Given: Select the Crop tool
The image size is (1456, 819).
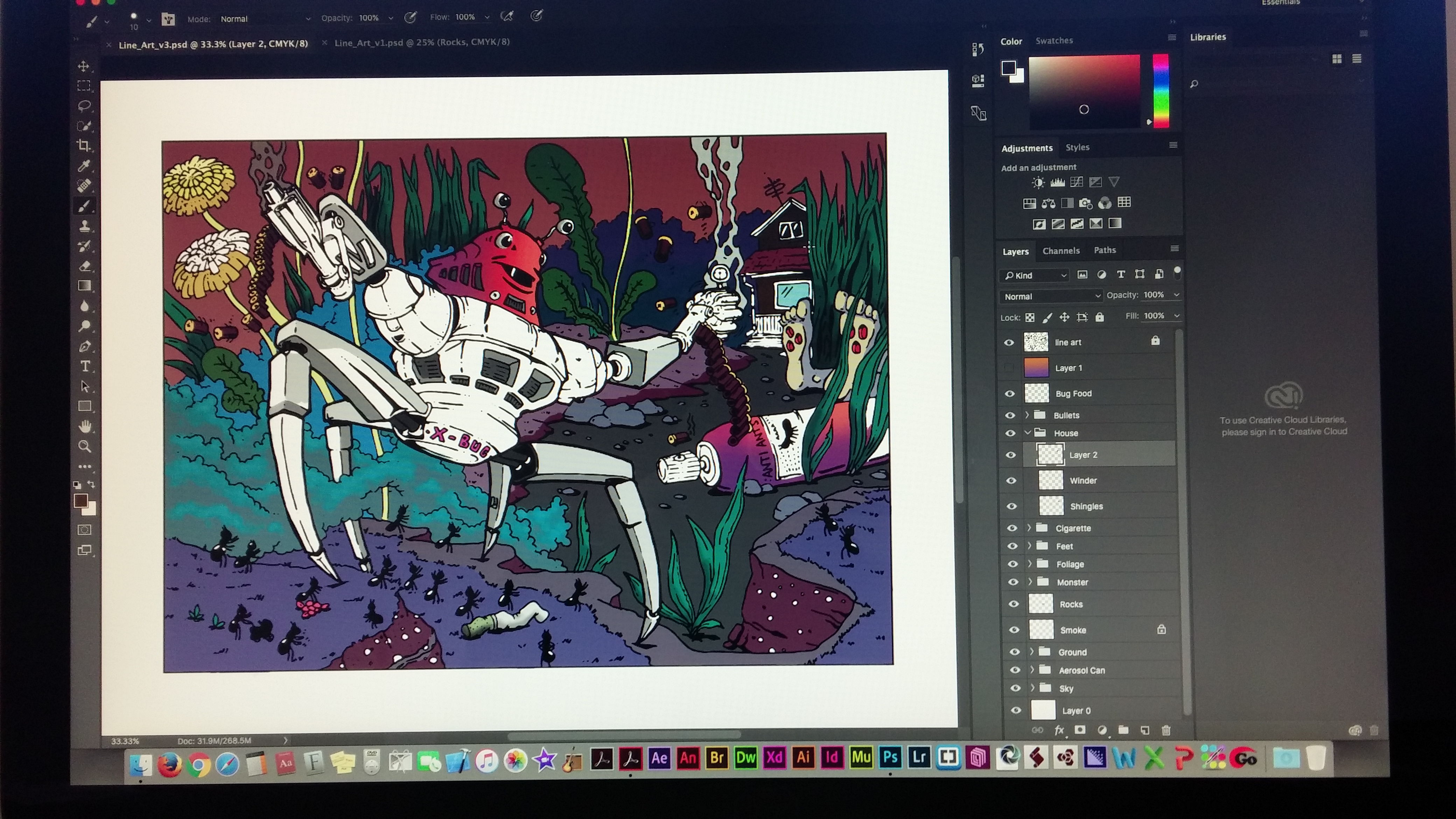Looking at the screenshot, I should [x=84, y=145].
